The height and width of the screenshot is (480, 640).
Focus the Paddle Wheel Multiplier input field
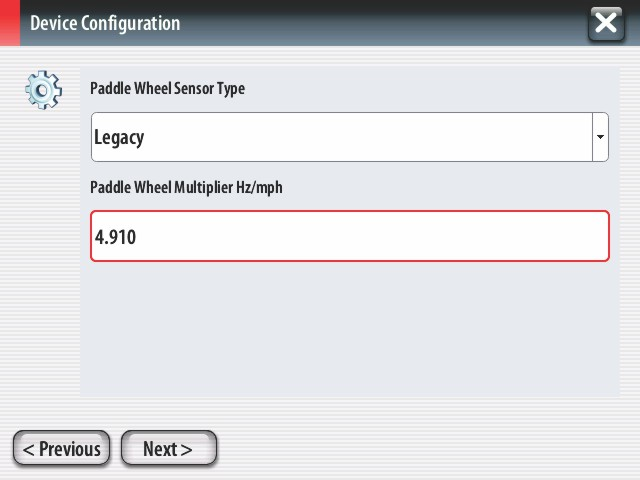(350, 236)
